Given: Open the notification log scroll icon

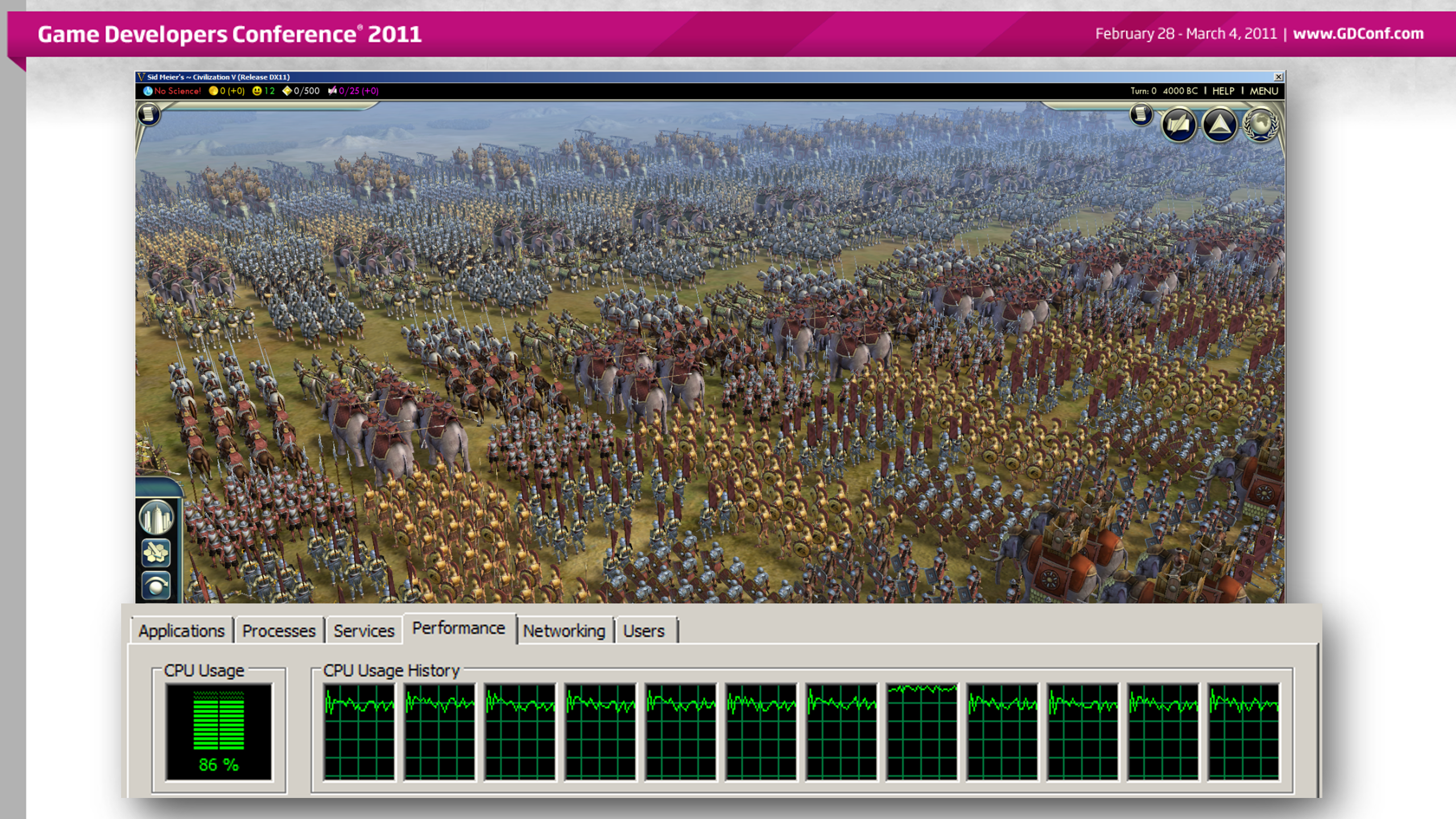Looking at the screenshot, I should click(1140, 114).
